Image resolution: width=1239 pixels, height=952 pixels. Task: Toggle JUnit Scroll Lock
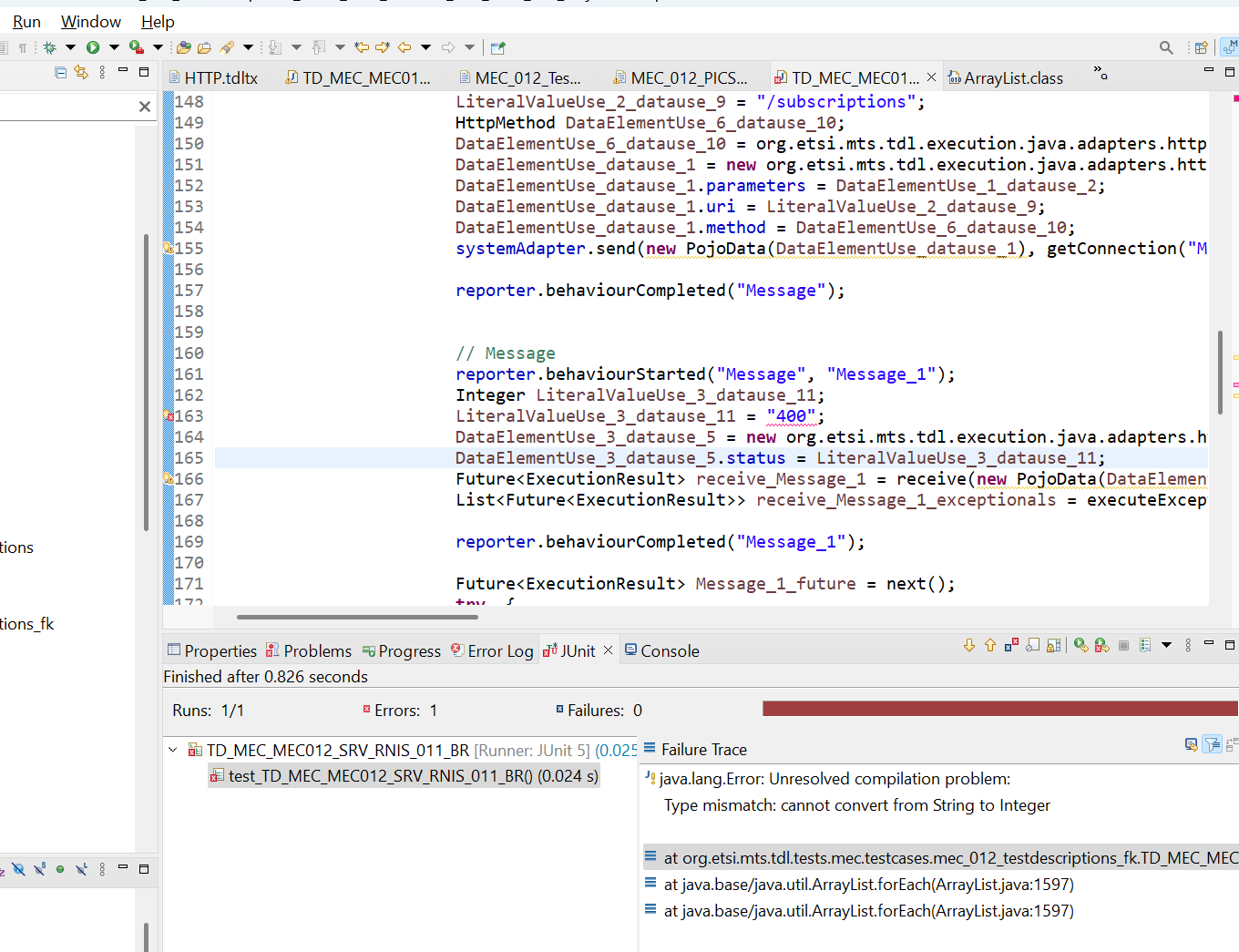(x=1054, y=646)
